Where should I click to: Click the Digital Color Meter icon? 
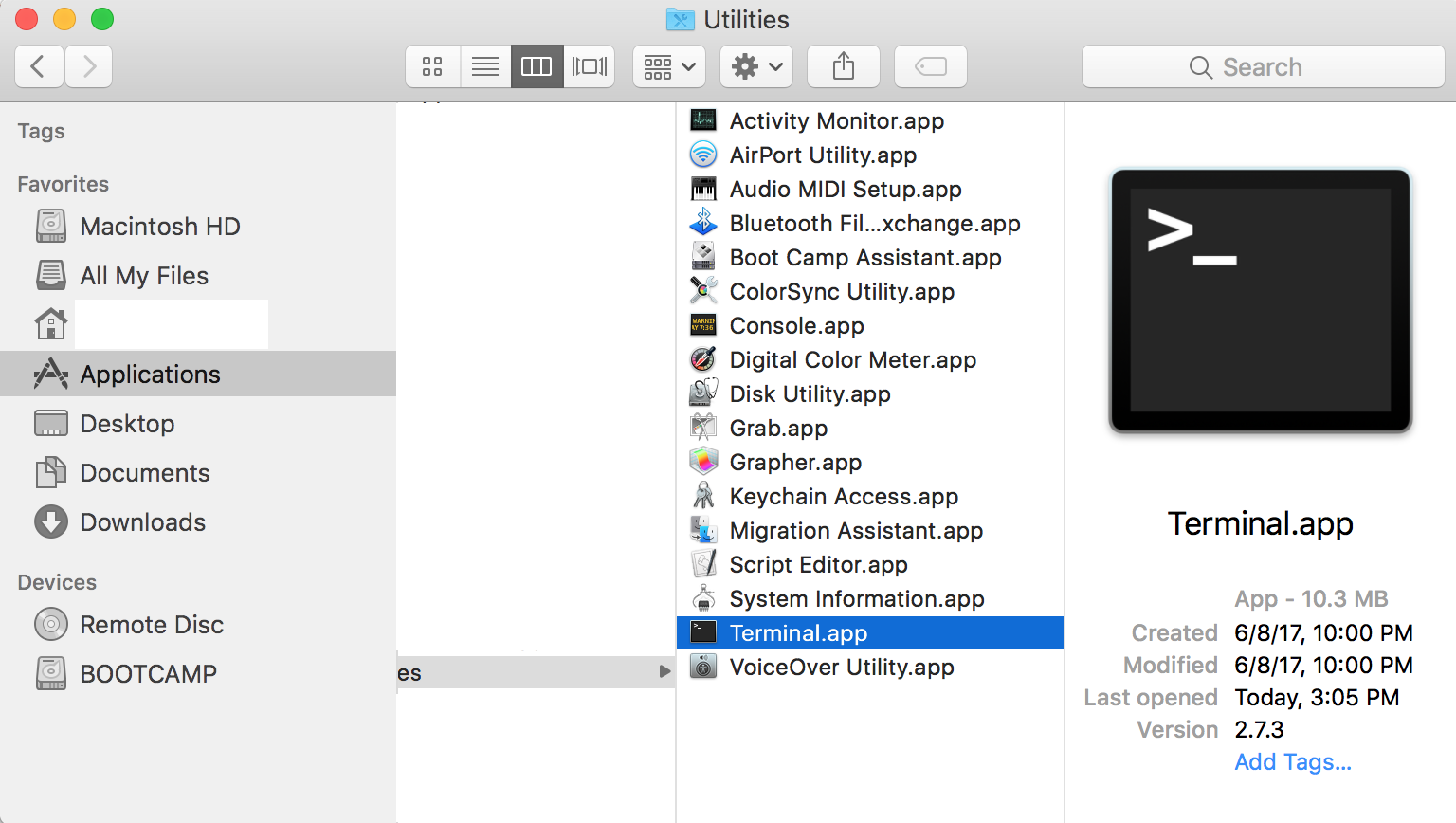click(x=703, y=359)
